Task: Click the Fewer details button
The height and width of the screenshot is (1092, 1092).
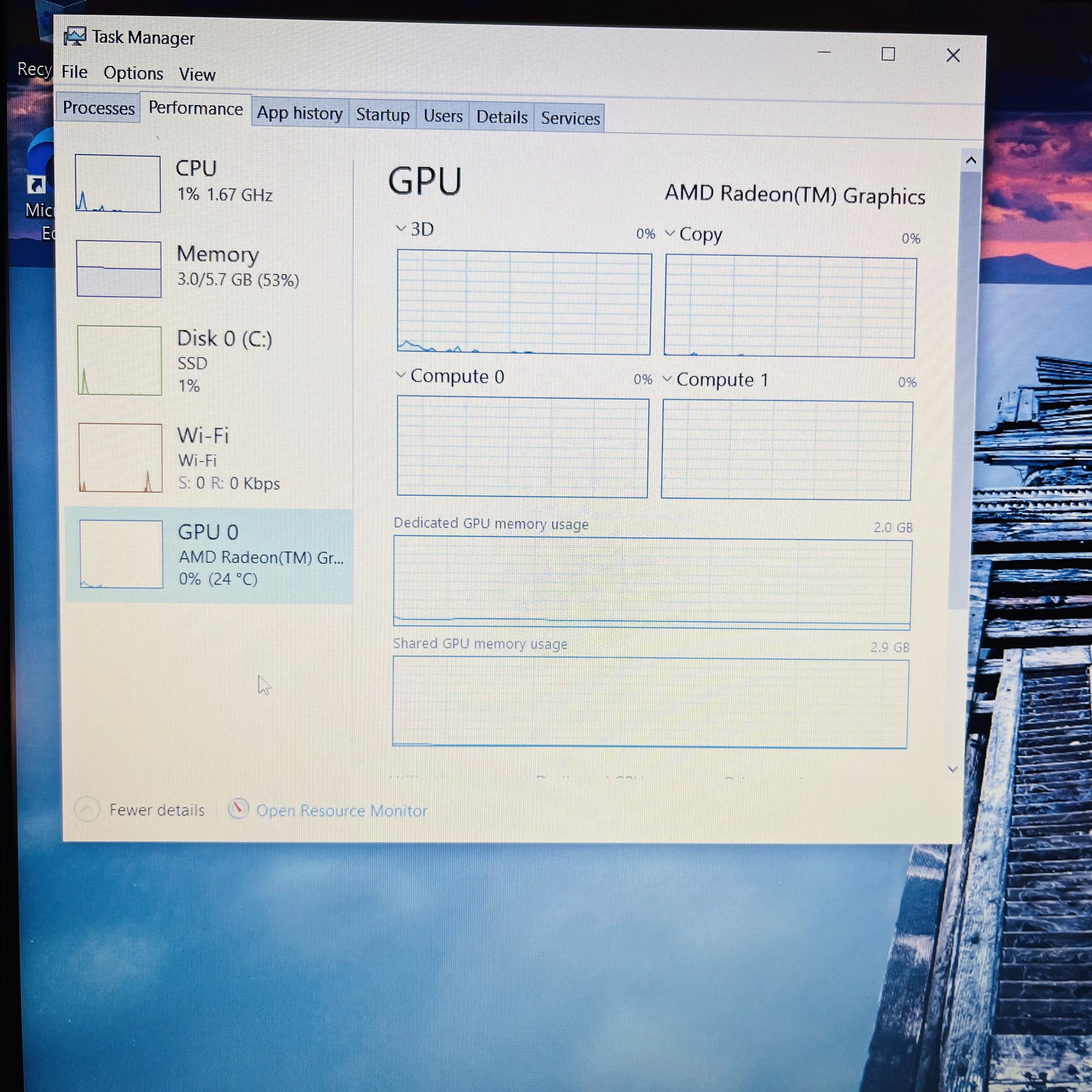Action: (140, 809)
